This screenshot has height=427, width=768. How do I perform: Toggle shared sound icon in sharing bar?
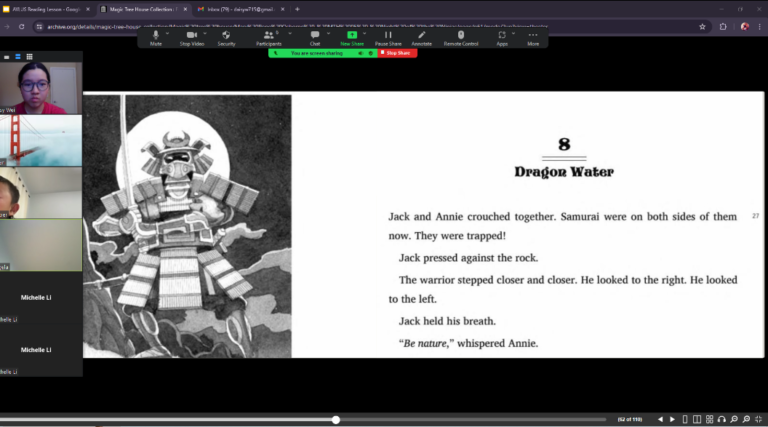click(x=360, y=53)
